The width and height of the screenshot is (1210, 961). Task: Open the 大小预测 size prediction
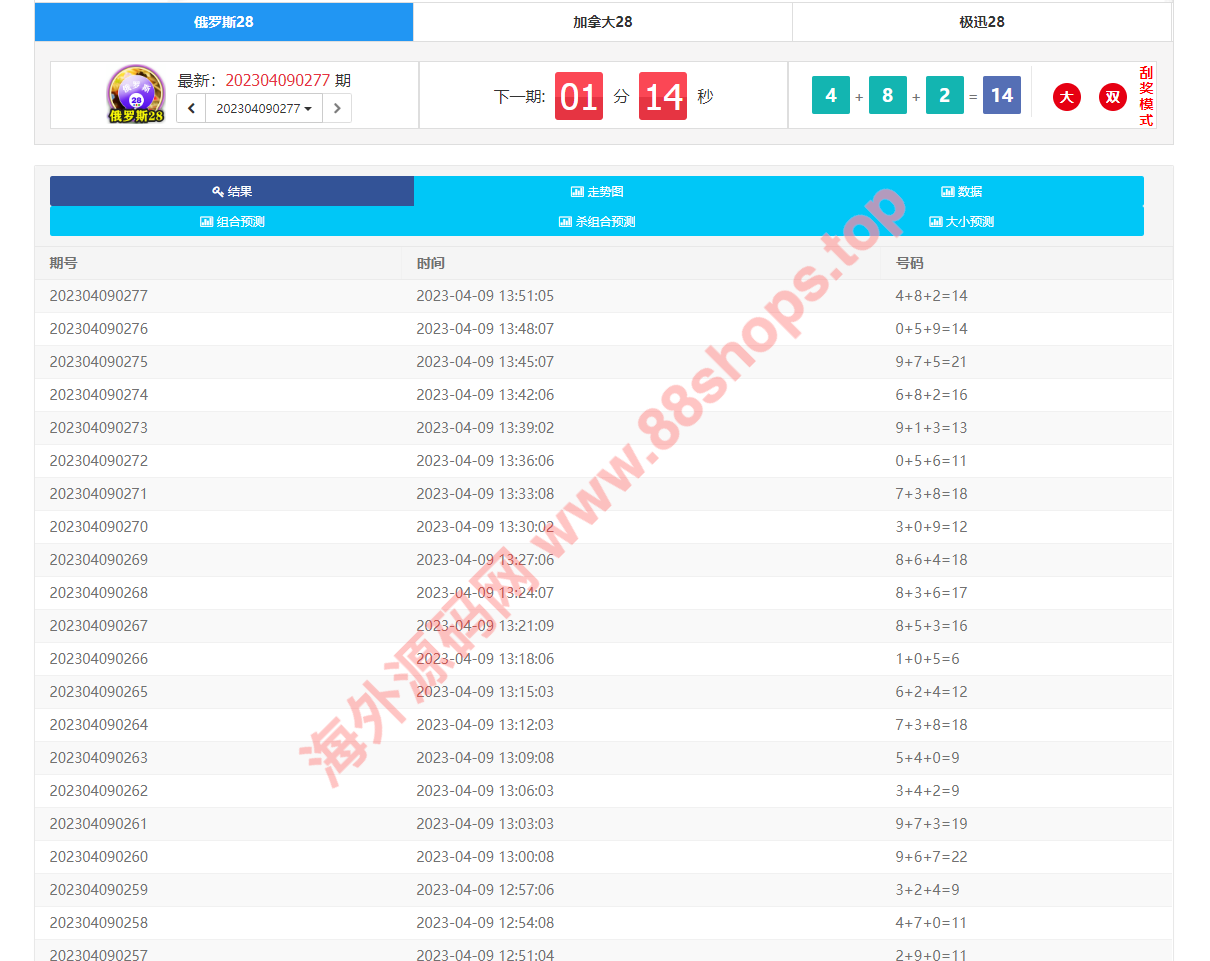point(961,222)
